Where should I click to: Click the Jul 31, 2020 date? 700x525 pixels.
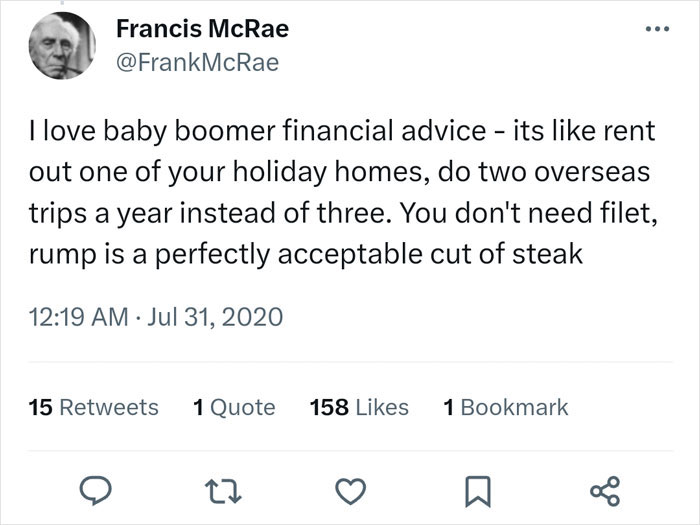click(215, 317)
